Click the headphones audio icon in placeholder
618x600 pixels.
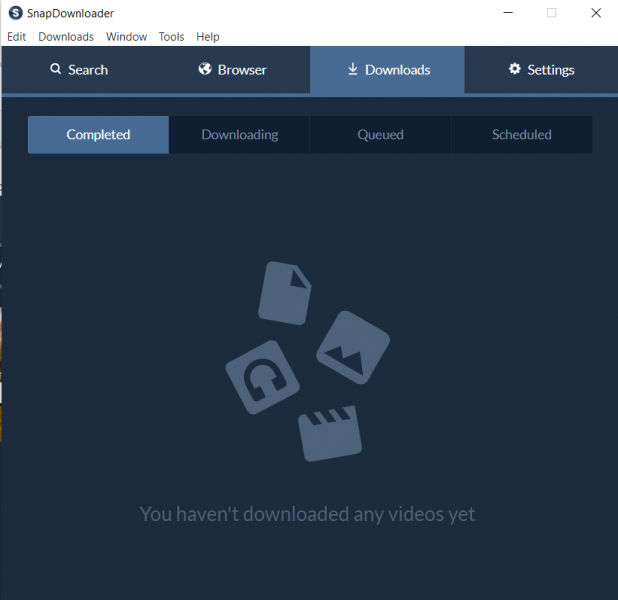(262, 377)
